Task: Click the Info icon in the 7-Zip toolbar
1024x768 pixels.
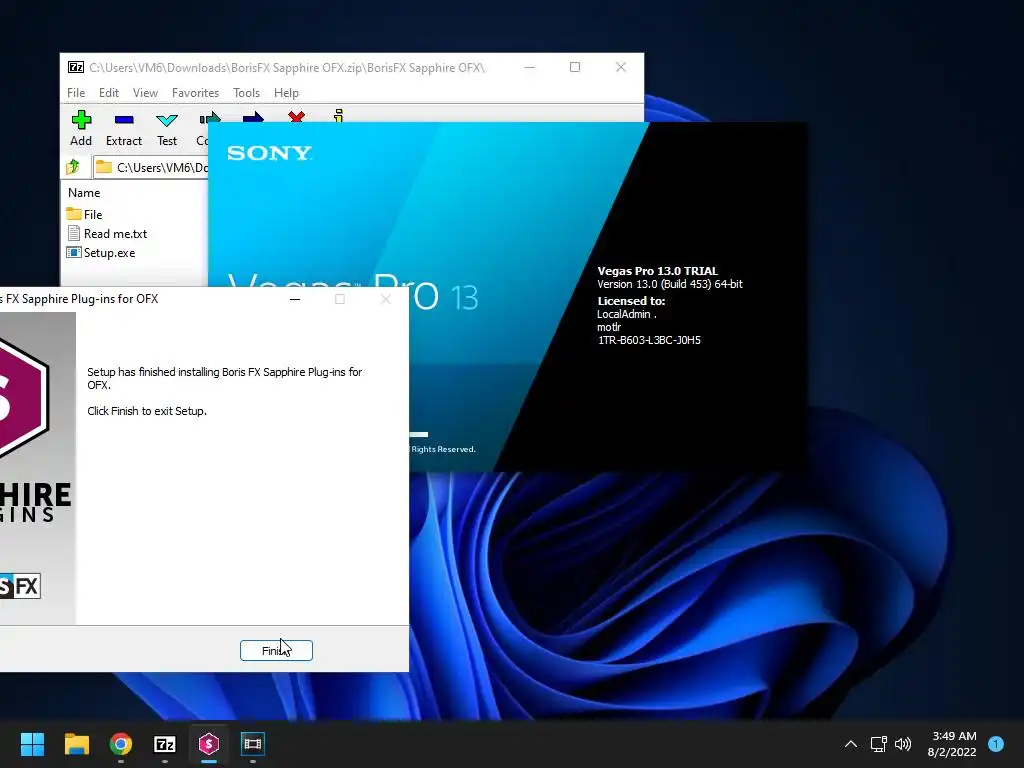Action: tap(338, 116)
